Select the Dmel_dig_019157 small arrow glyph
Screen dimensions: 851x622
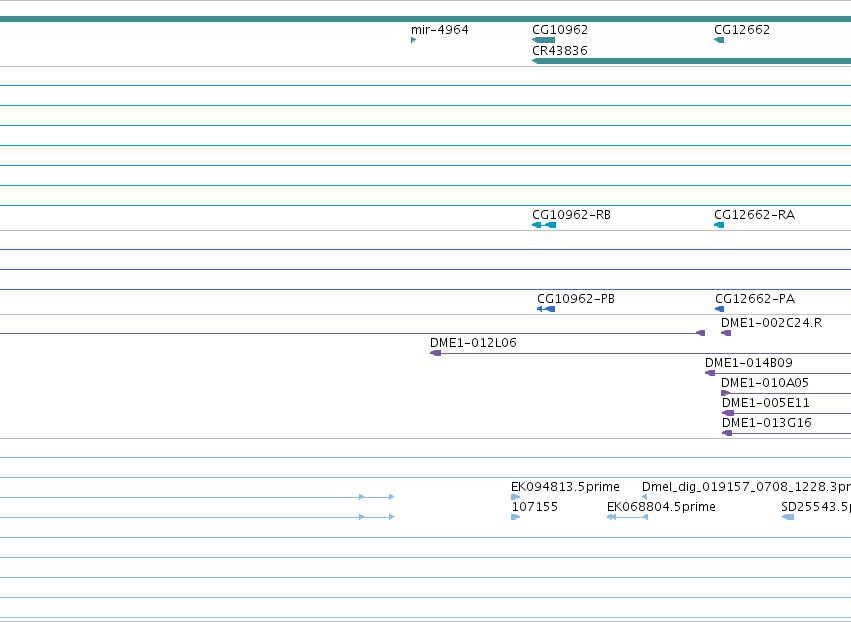pyautogui.click(x=645, y=497)
